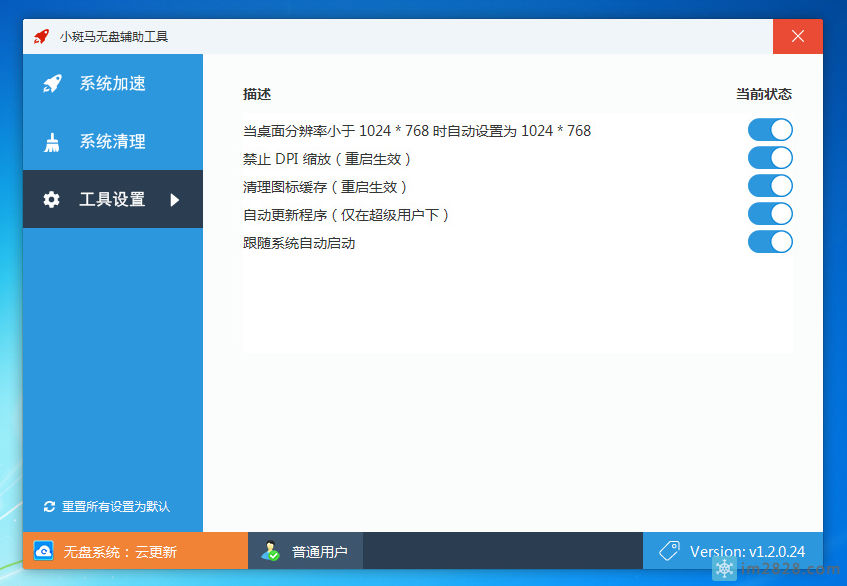Click the rocket icon beside 系统加速

click(x=52, y=83)
